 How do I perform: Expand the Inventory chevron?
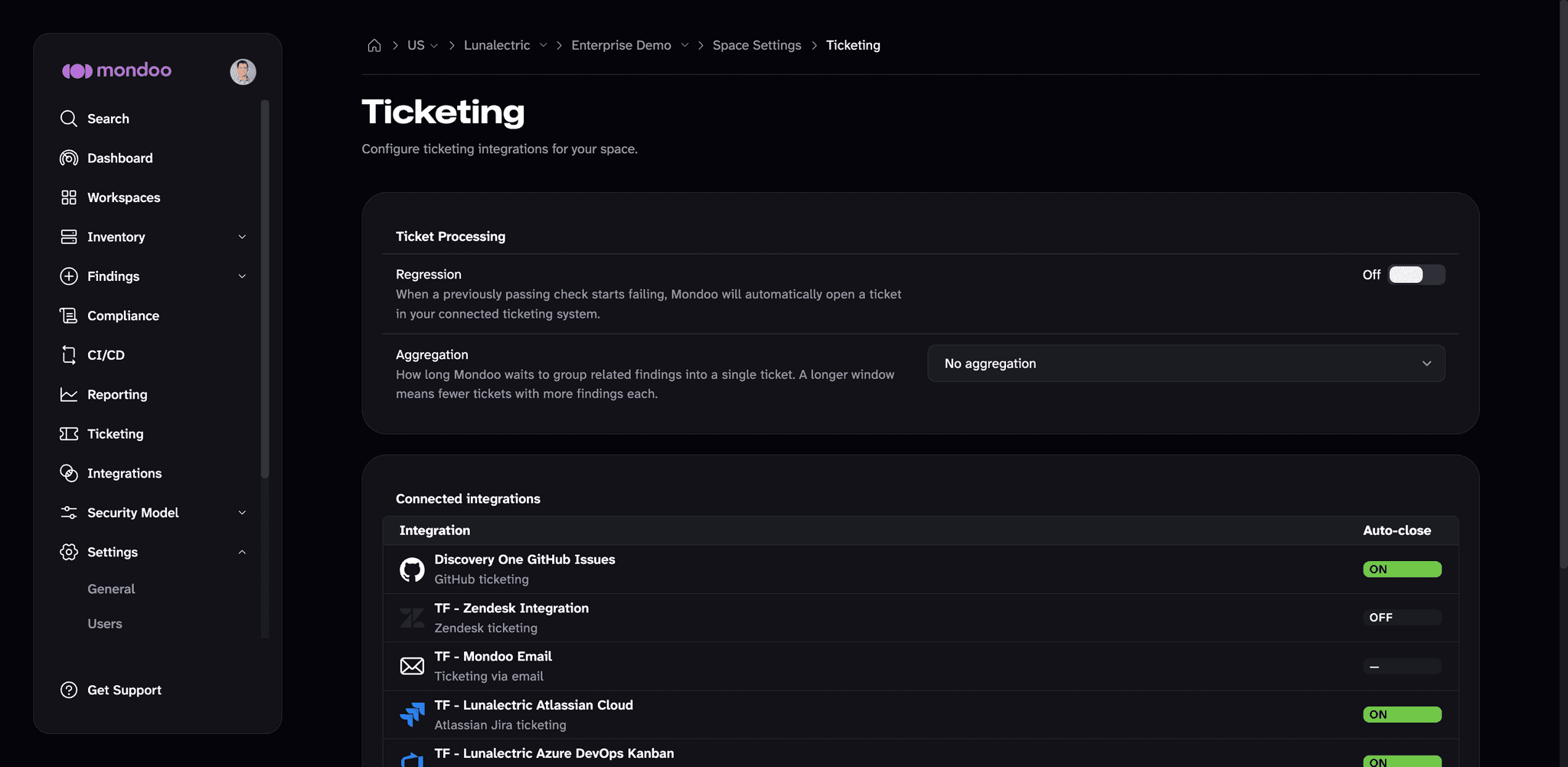coord(242,237)
